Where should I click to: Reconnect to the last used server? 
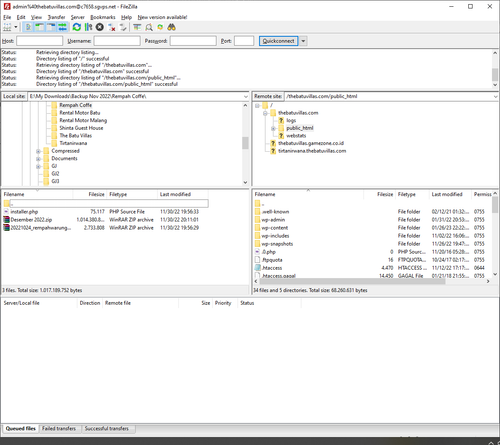click(123, 27)
